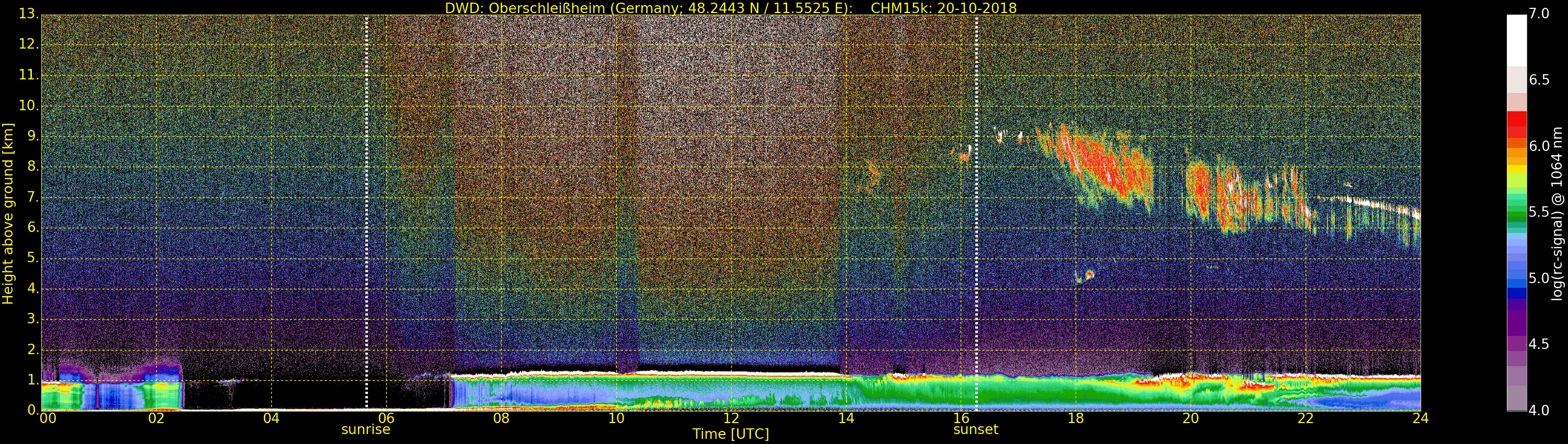
Task: Click the '1.' height tick label
Action: (x=33, y=380)
